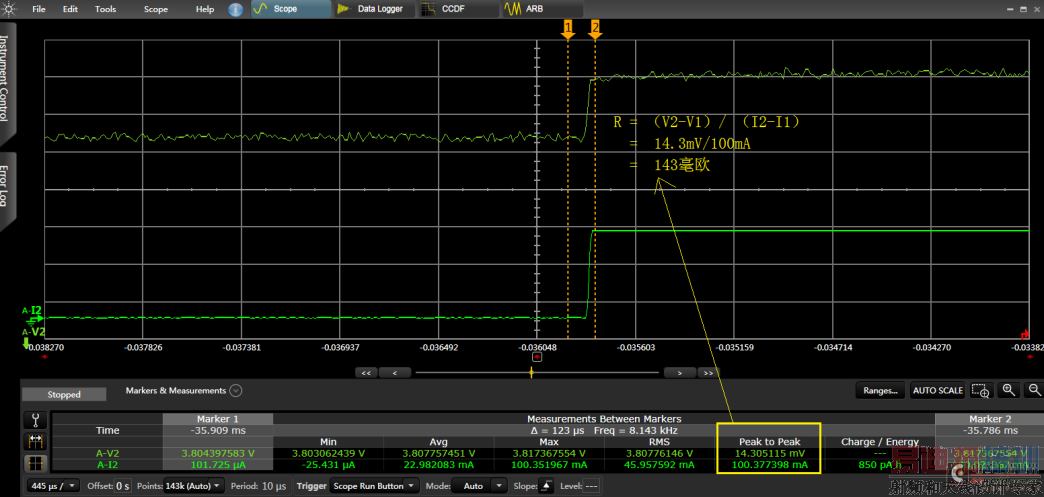
Task: Click the Charge / Energy column header
Action: pos(880,442)
